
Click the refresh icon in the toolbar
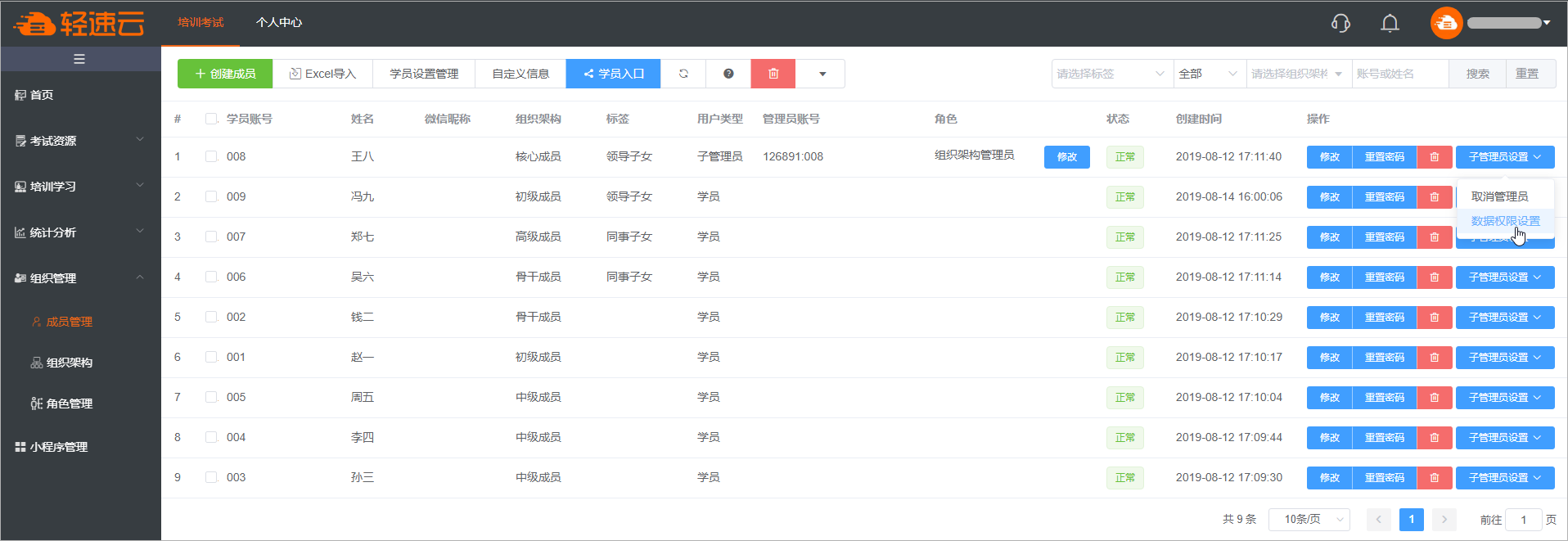[x=683, y=74]
